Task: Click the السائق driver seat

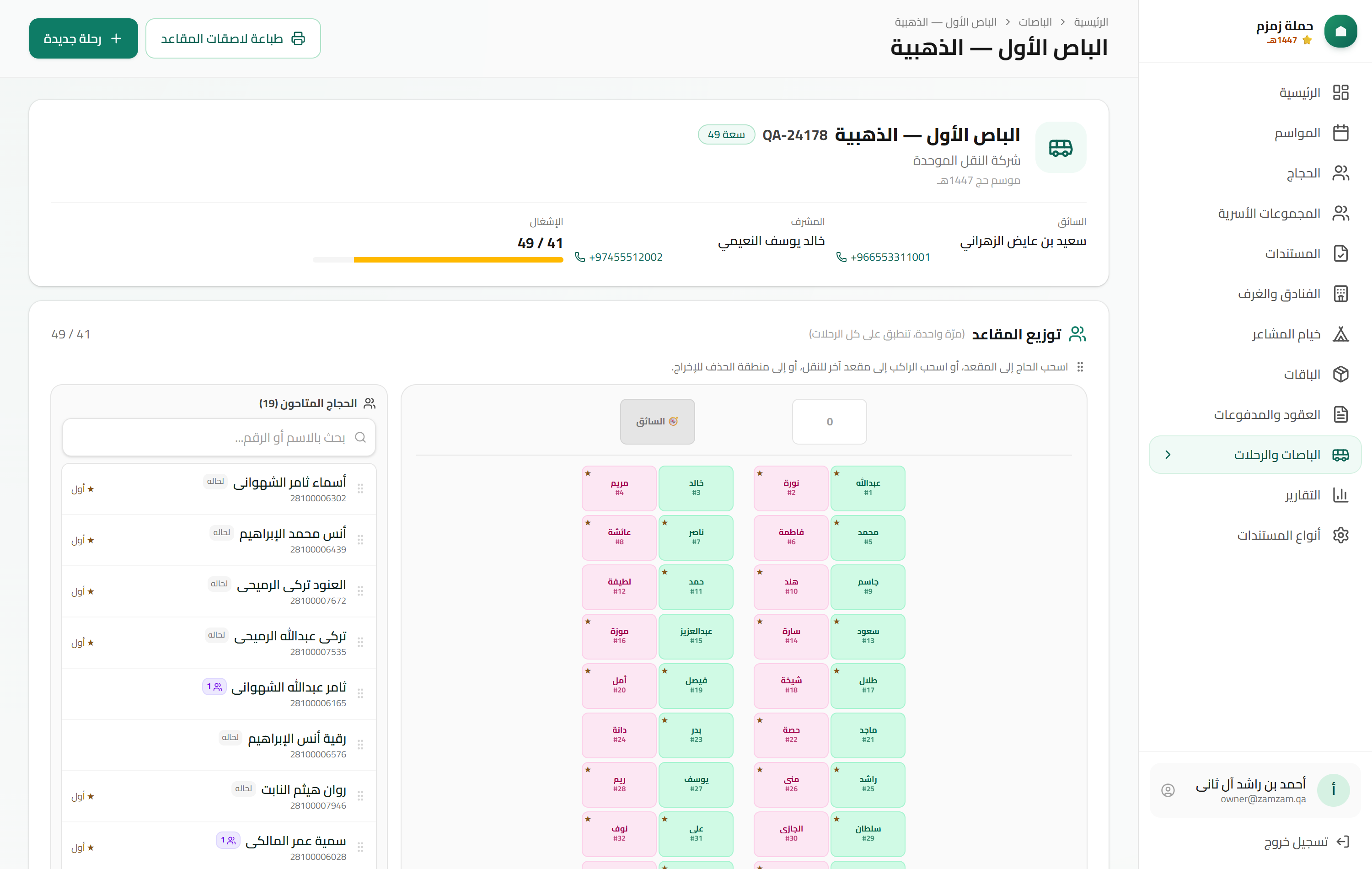Action: pyautogui.click(x=657, y=422)
